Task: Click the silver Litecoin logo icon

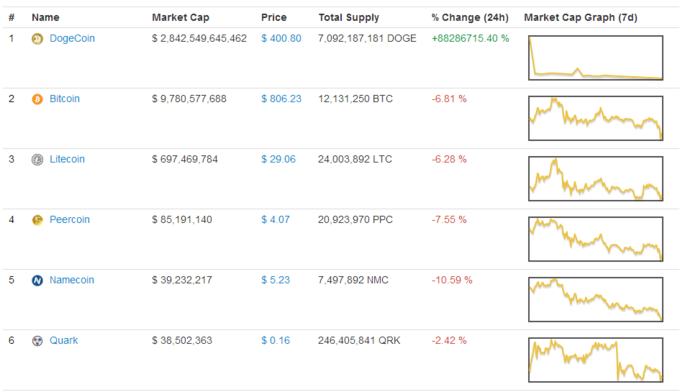Action: tap(37, 160)
